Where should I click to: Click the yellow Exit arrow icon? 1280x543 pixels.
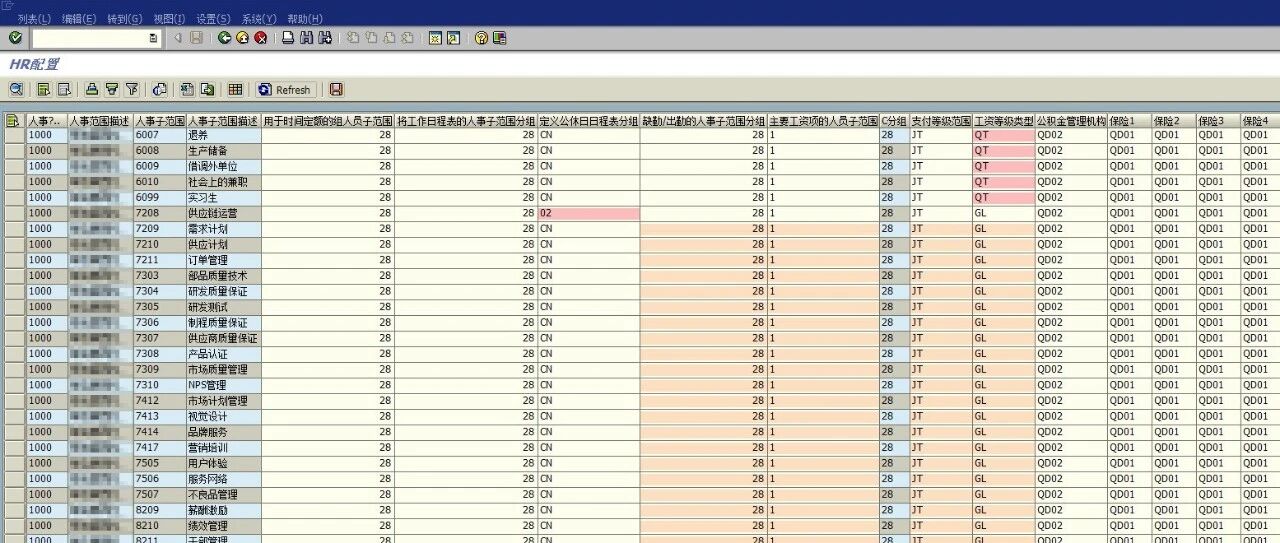tap(243, 38)
